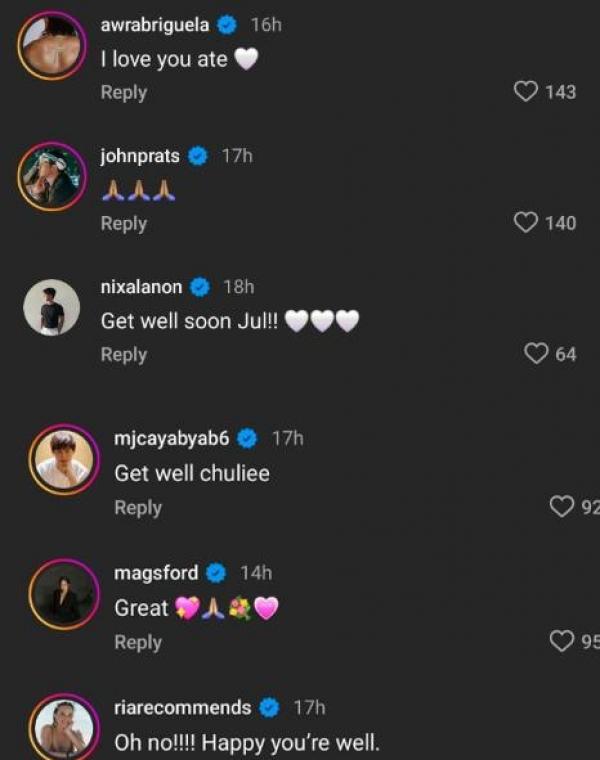Like nixalanon's "Get well soon Jul" comment

(537, 354)
